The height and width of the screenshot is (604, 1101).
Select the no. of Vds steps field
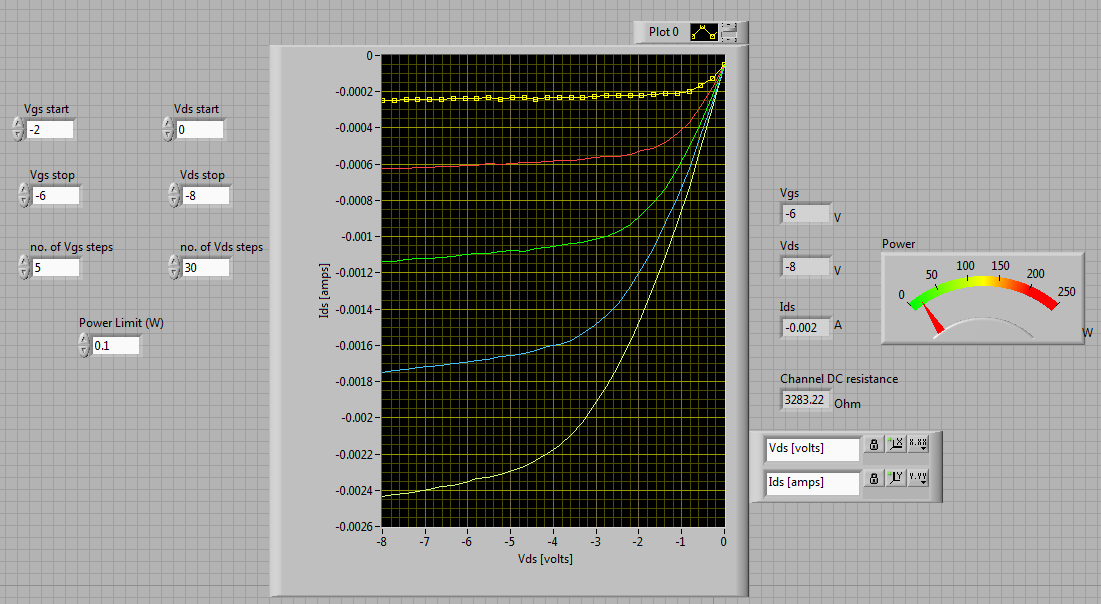pos(206,268)
